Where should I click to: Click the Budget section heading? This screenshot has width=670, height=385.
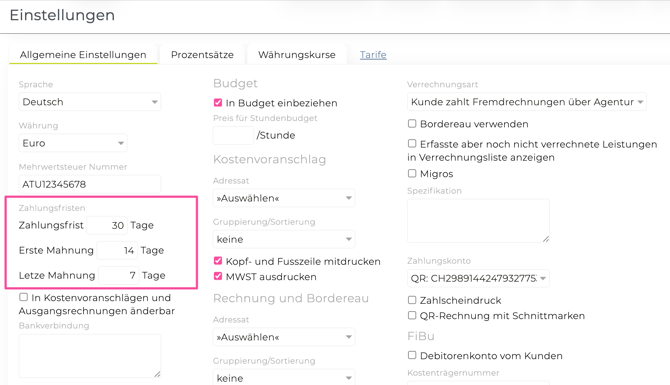click(x=235, y=83)
